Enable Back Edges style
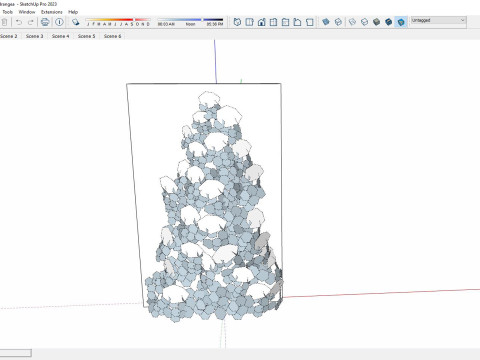The height and width of the screenshot is (360, 480). click(338, 22)
